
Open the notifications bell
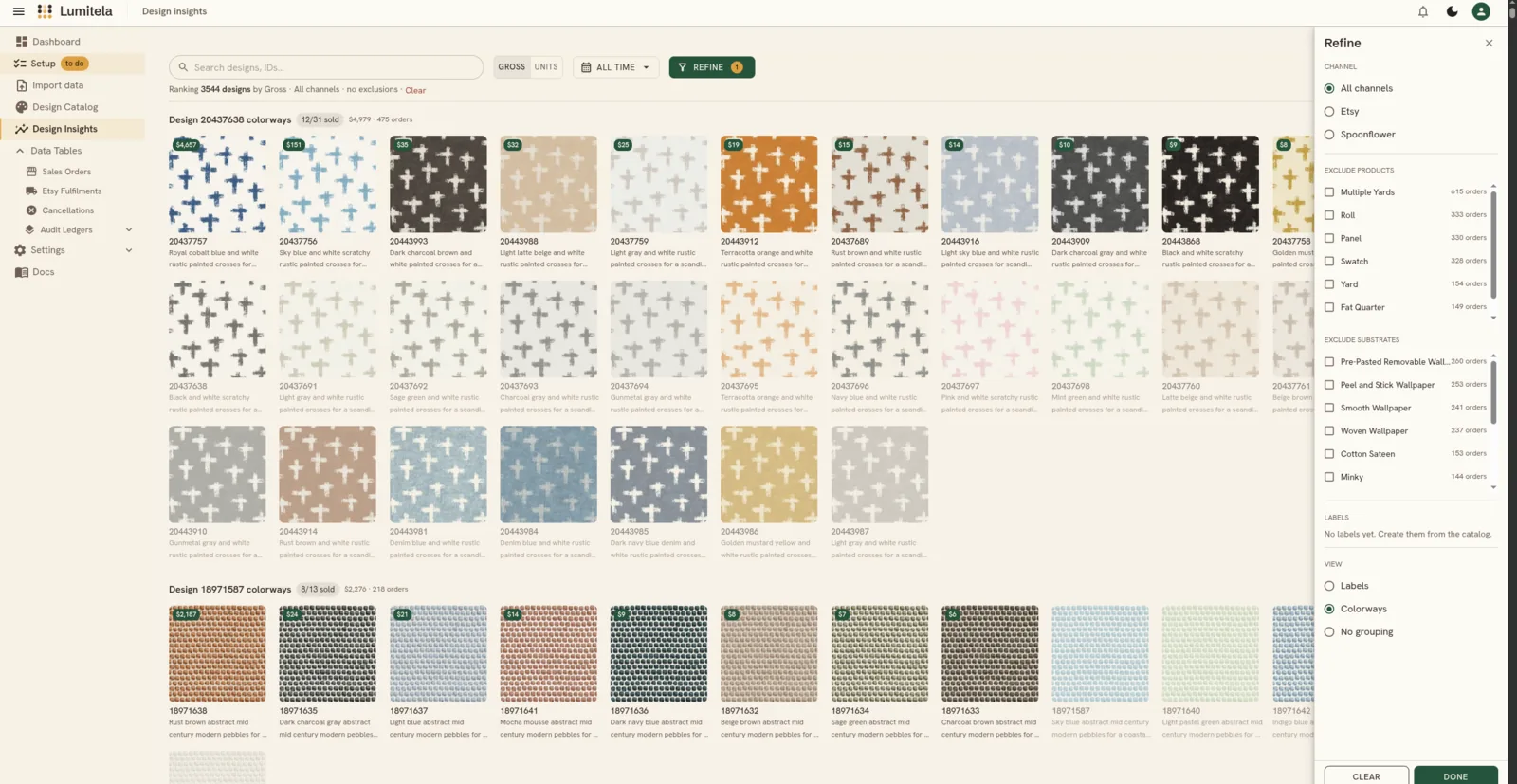pyautogui.click(x=1423, y=11)
